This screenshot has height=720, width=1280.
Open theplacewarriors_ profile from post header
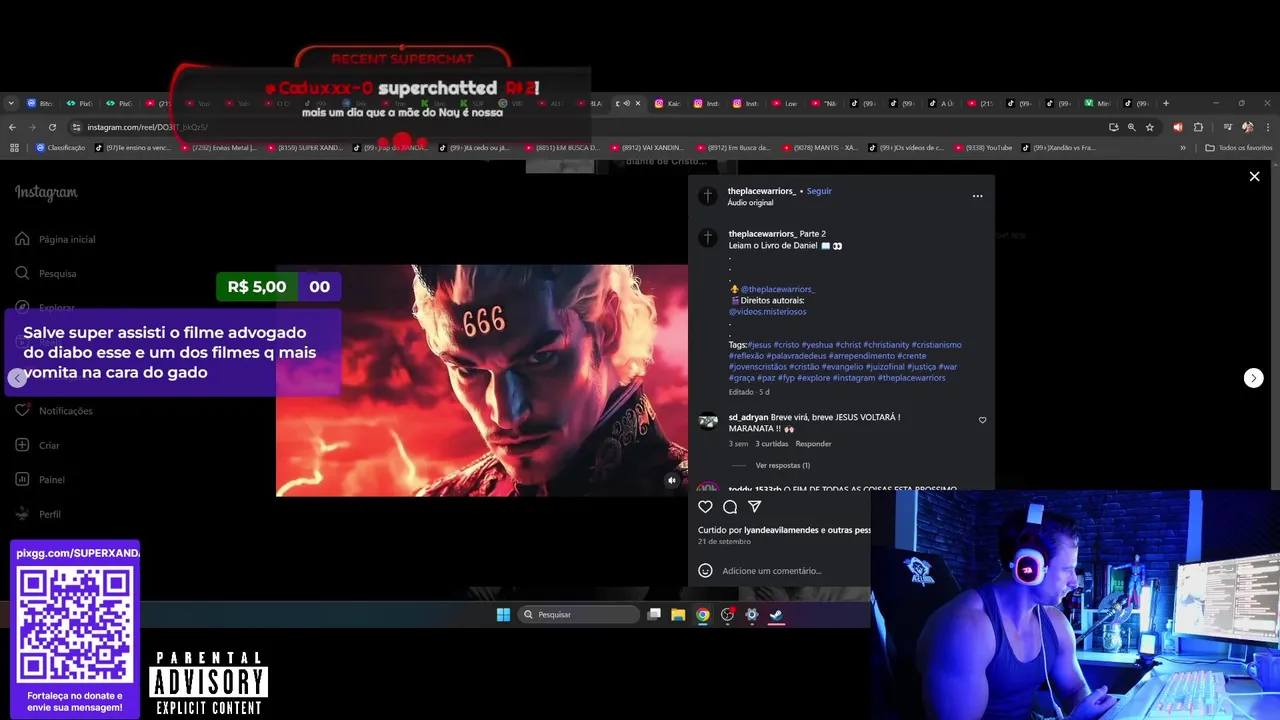[762, 191]
